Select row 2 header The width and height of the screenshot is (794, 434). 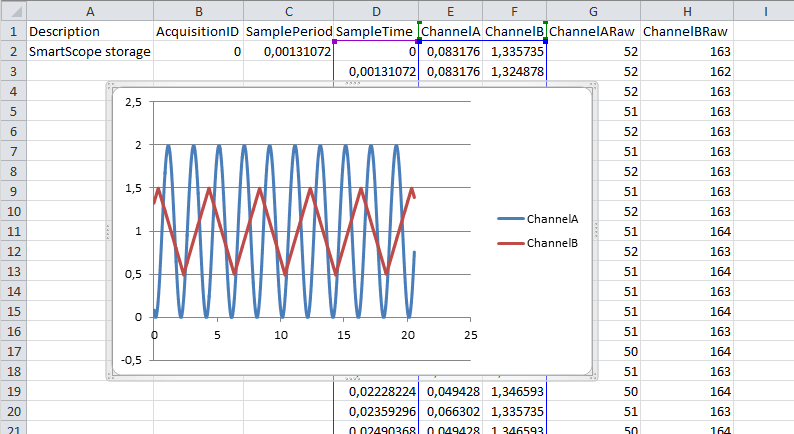coord(13,51)
